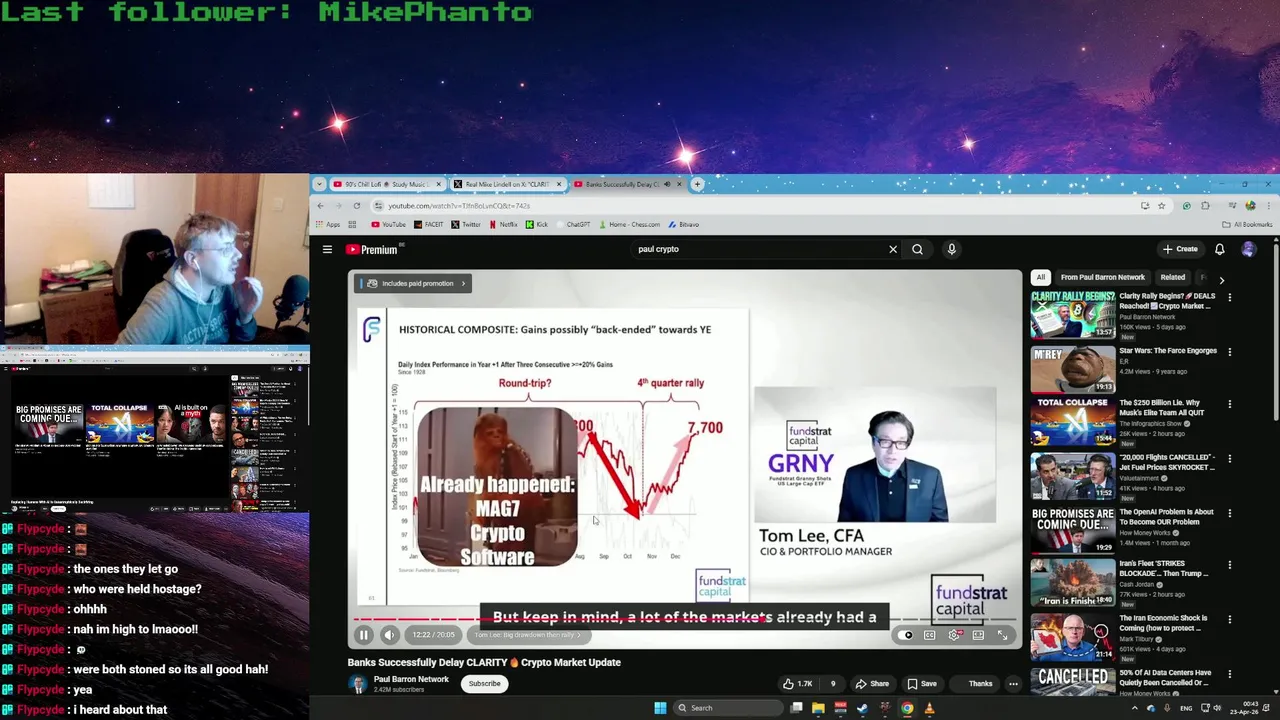Open the FACEIT bookmark
The image size is (1280, 720).
(428, 225)
